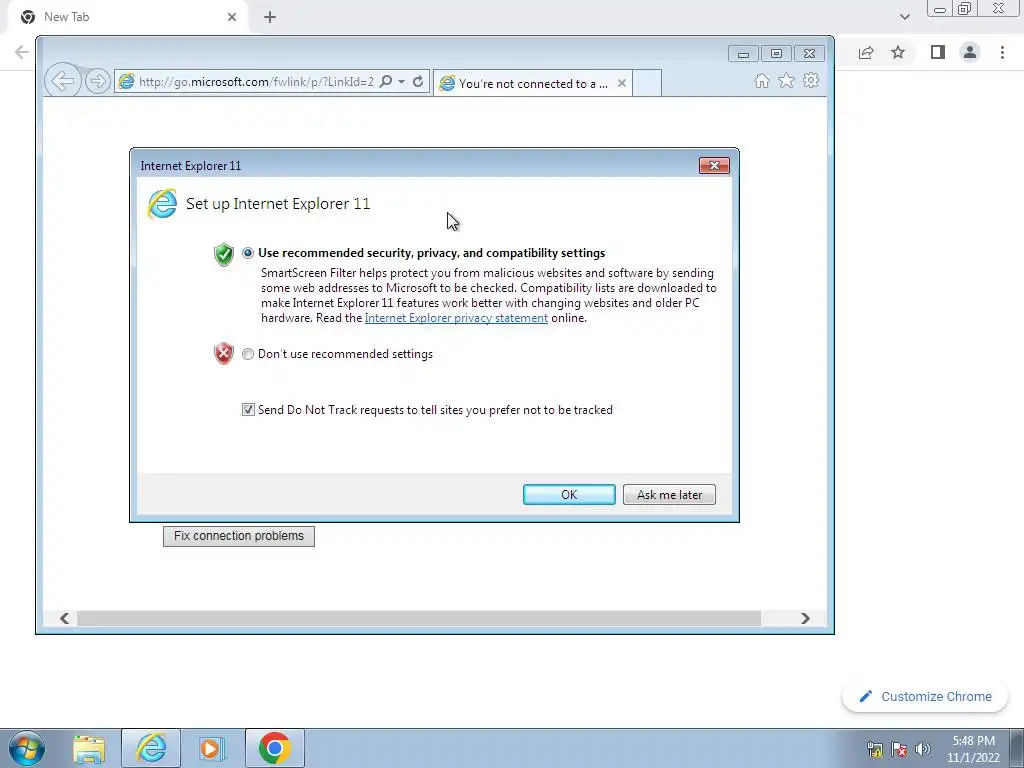Click the network status tray icon
This screenshot has width=1024, height=768.
874,749
